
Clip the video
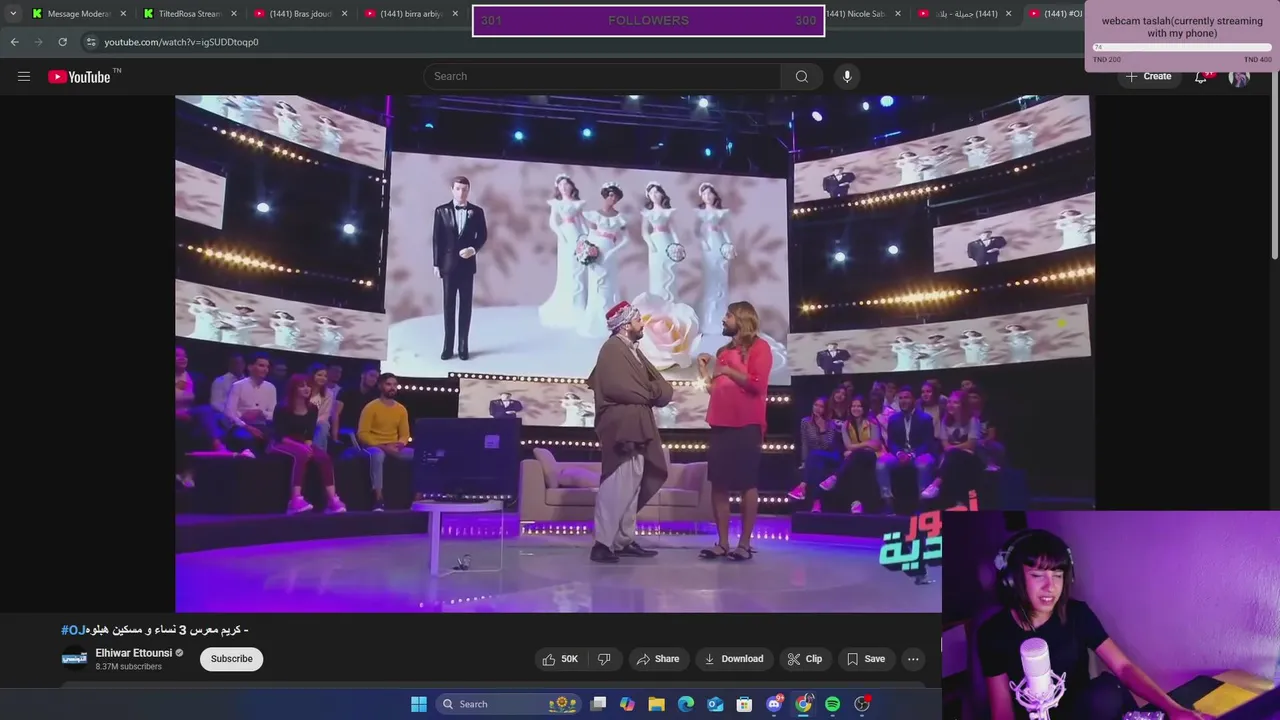805,659
